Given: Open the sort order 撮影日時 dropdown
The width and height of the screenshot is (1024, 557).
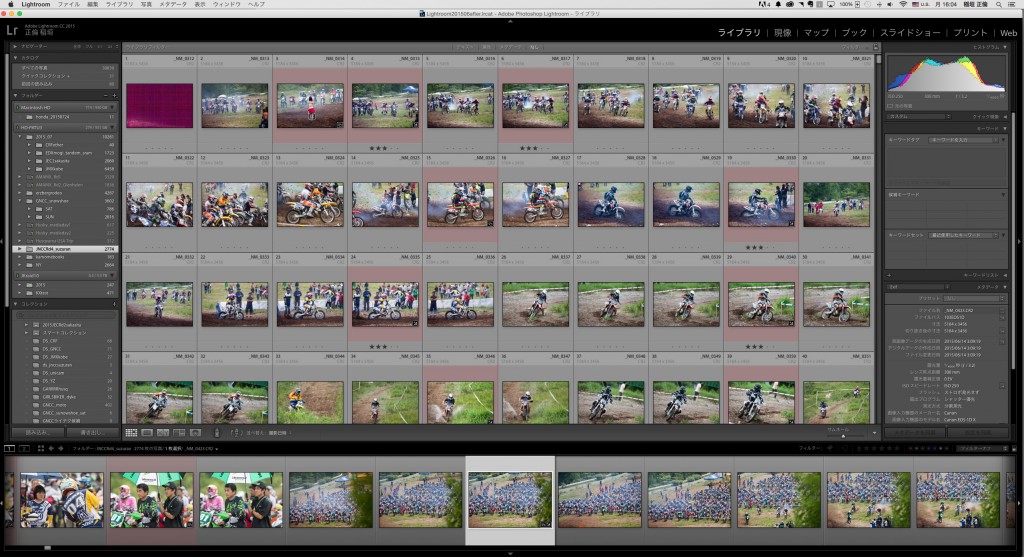Looking at the screenshot, I should [279, 433].
